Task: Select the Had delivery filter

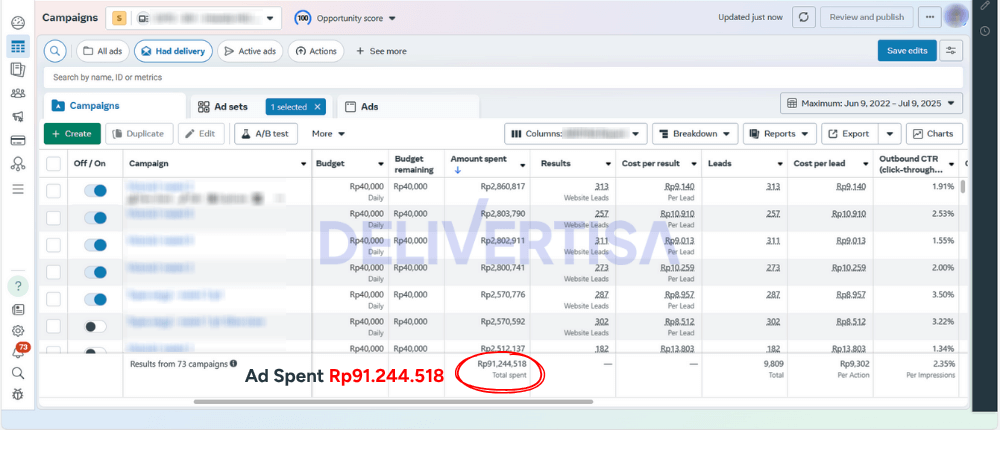Action: (173, 51)
